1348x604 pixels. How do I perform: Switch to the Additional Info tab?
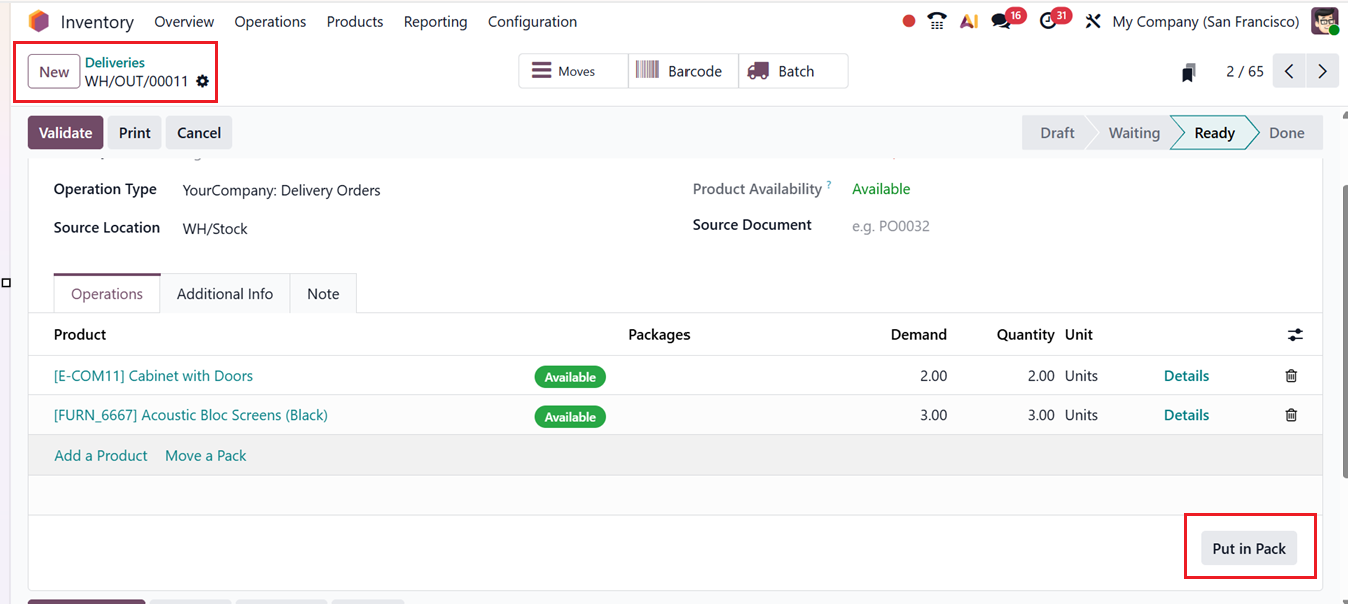[x=224, y=293]
